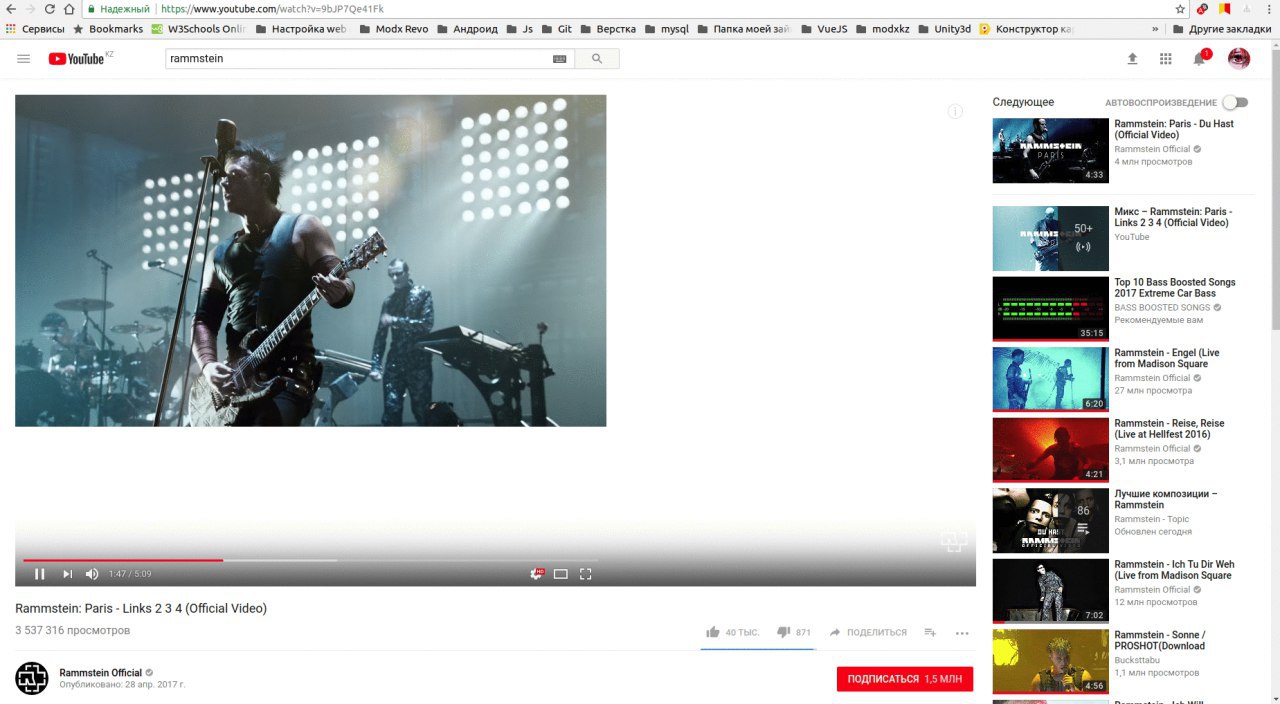Image resolution: width=1280 pixels, height=704 pixels.
Task: Open BASS BOOSTED SONGS channel name
Action: click(x=1162, y=307)
